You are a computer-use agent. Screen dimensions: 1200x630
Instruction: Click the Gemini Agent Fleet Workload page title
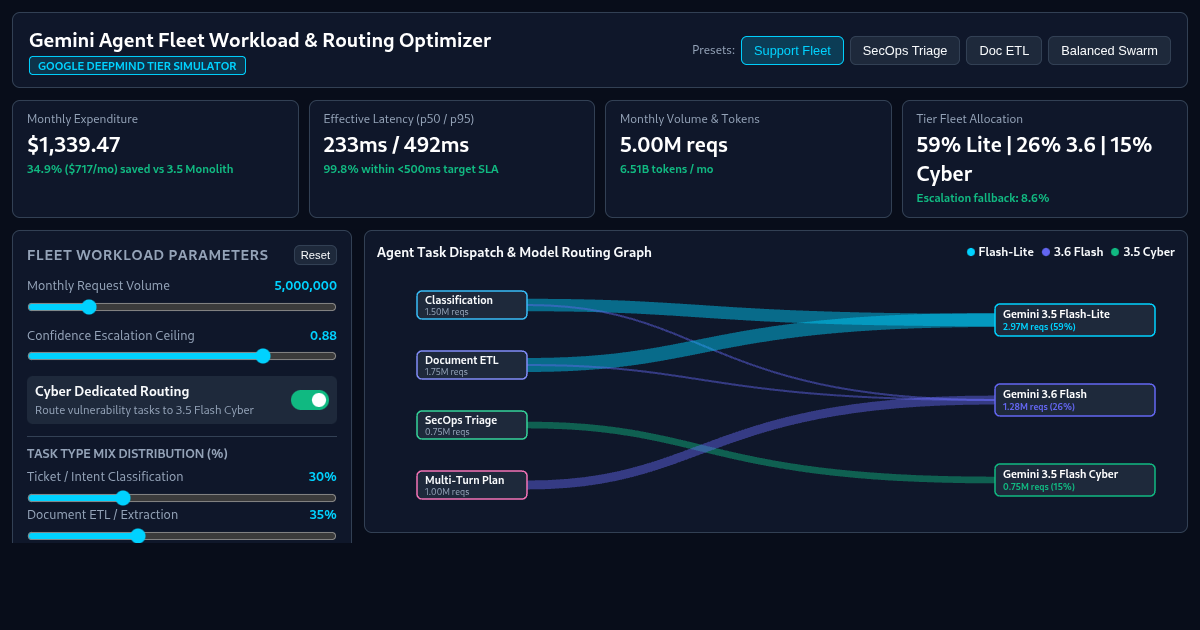point(260,40)
